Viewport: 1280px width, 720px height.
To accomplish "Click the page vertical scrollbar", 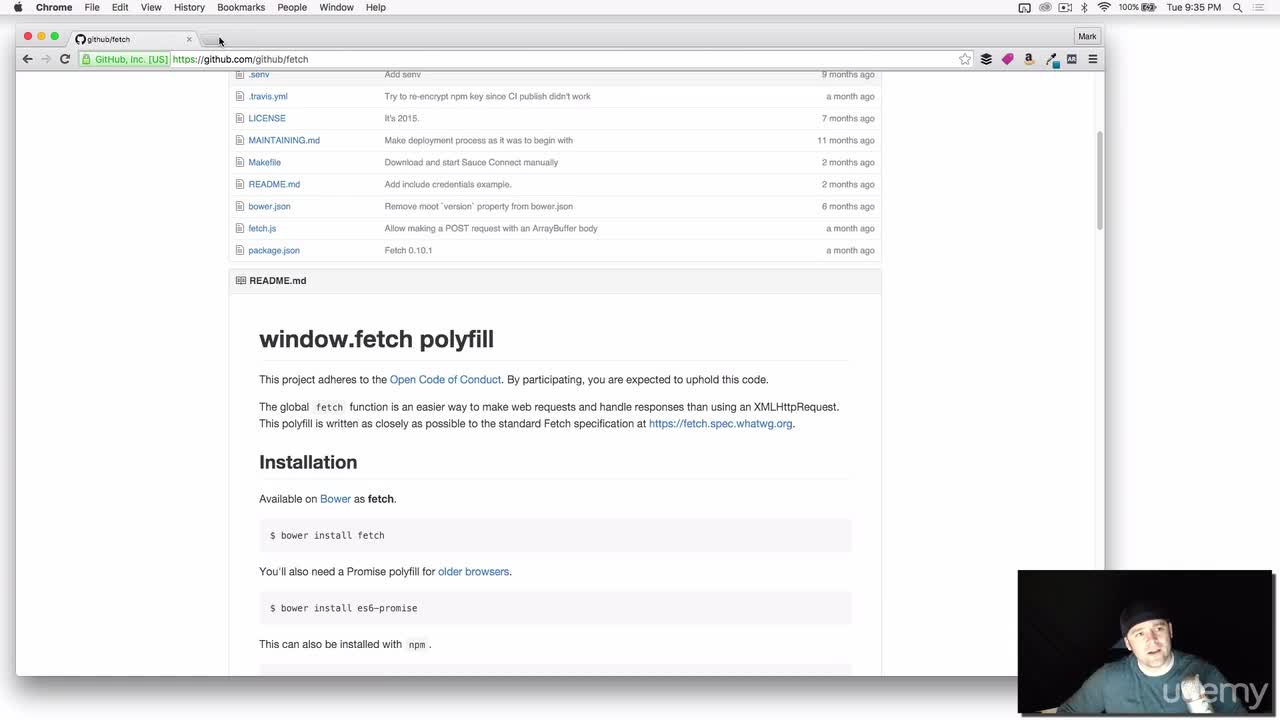I will (1100, 180).
